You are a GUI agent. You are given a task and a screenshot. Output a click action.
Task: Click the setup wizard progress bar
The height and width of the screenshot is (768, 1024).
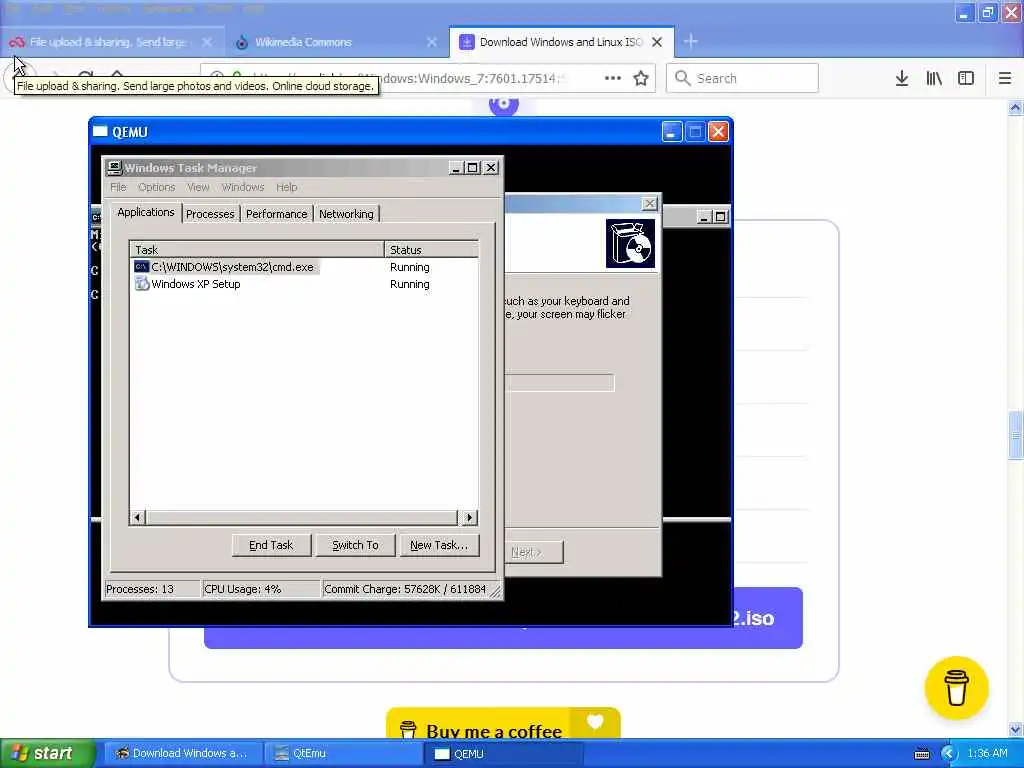[x=560, y=383]
